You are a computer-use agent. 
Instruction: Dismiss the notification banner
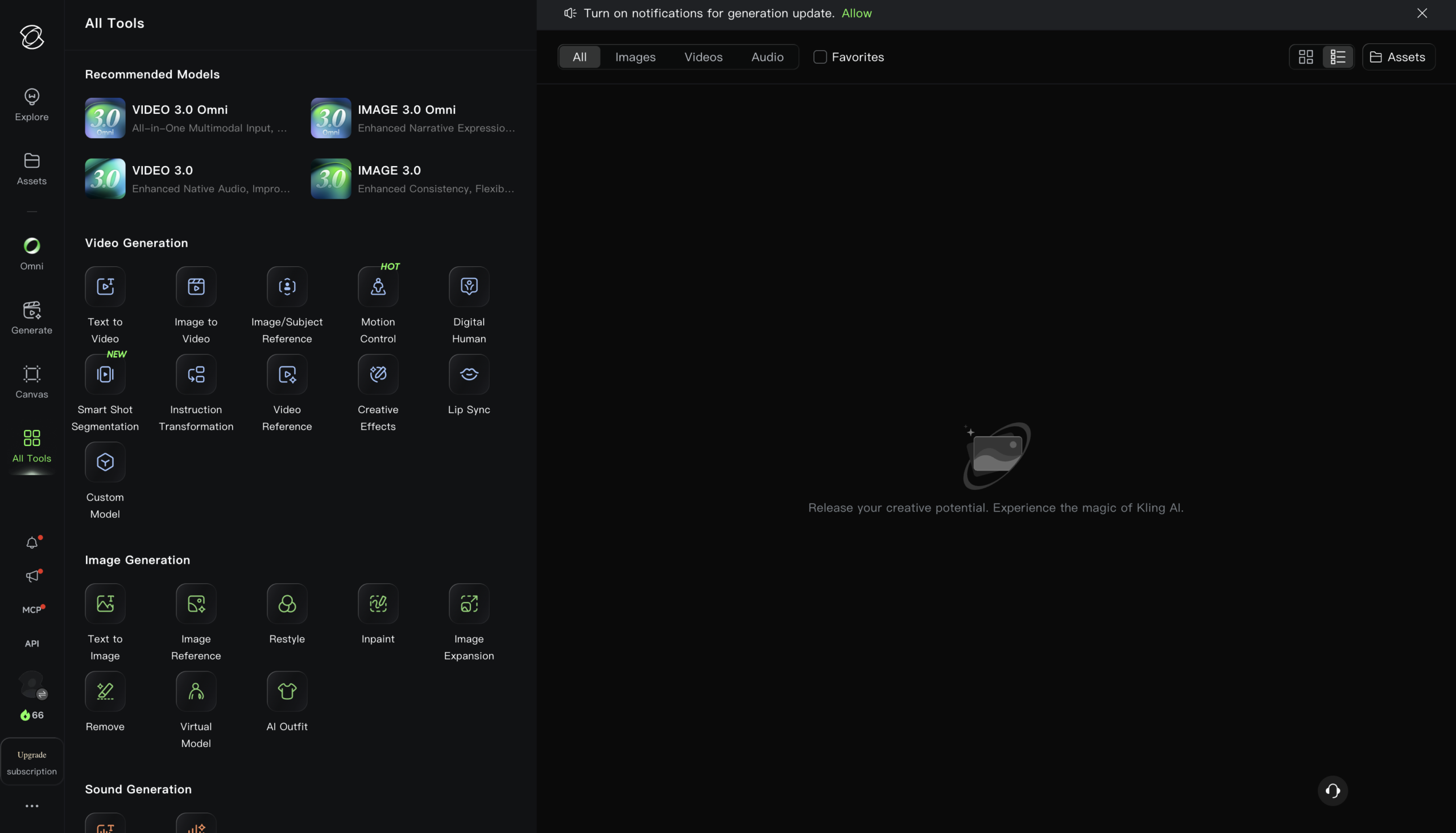click(1422, 13)
